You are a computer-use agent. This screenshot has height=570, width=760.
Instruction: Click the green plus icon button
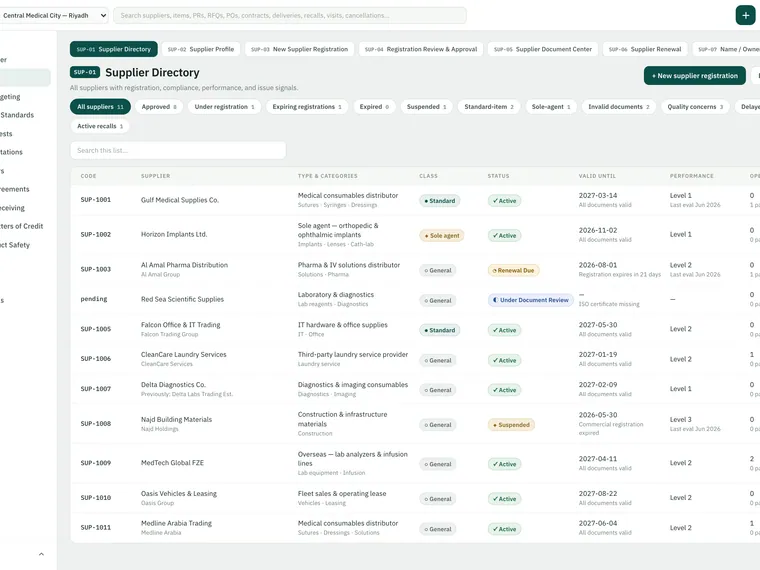(x=745, y=15)
